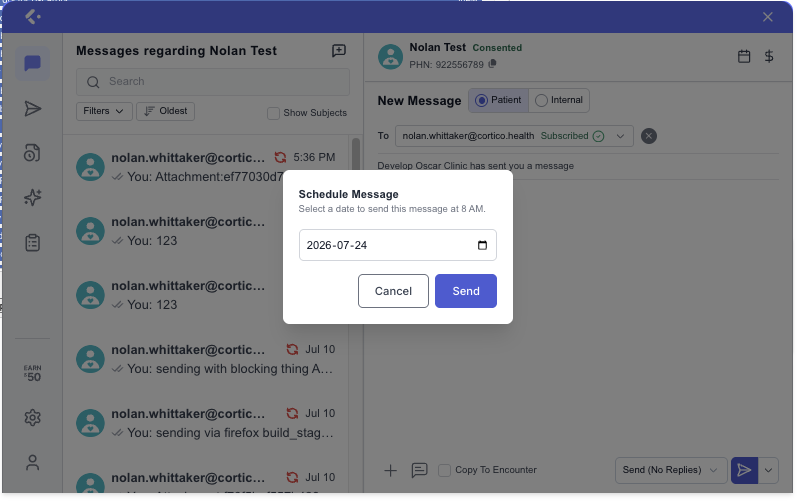Viewport: 802px width, 503px height.
Task: Open 'sending with blocking thing' conversation
Action: point(206,359)
